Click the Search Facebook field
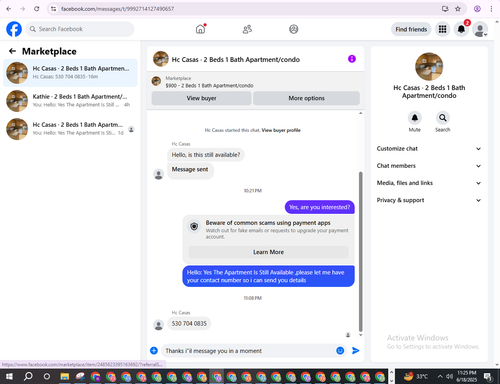Viewport: 500px width, 384px height. (80, 29)
